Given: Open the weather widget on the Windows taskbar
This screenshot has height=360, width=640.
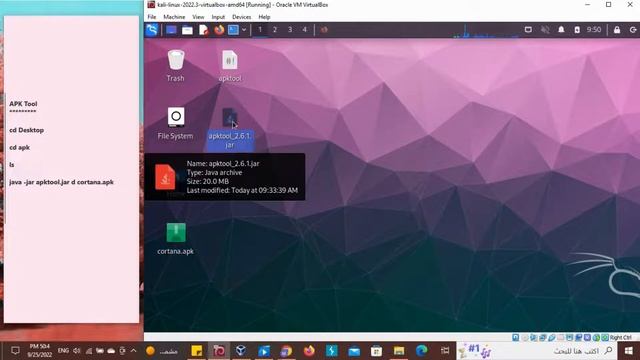Looking at the screenshot, I should (162, 351).
